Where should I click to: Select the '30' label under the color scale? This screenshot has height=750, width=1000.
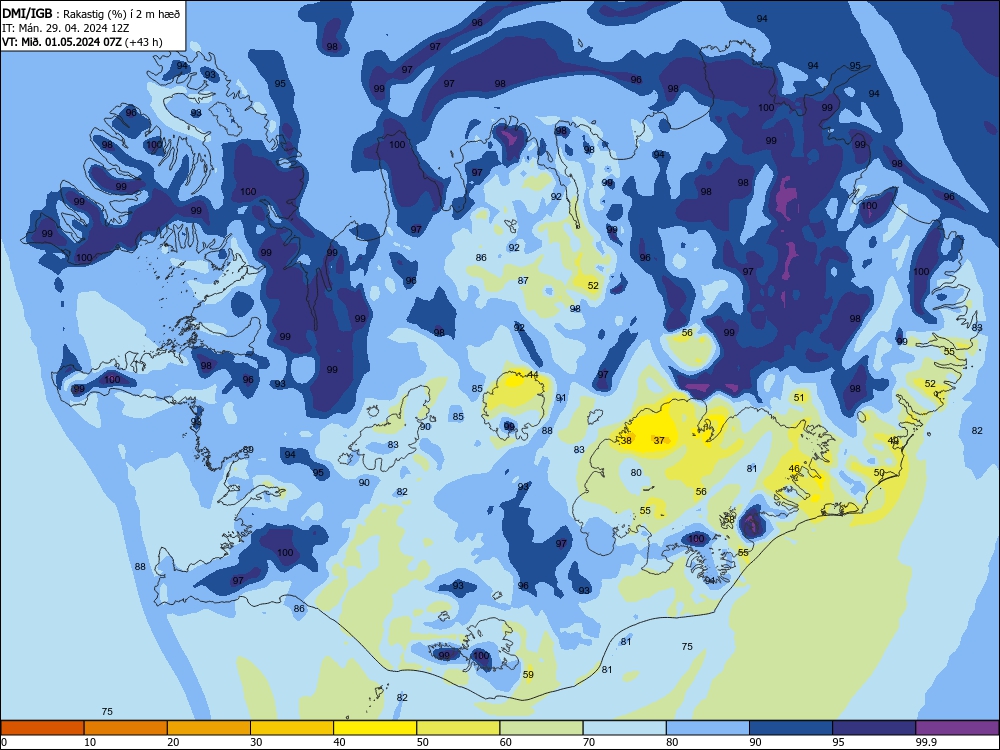(x=256, y=742)
